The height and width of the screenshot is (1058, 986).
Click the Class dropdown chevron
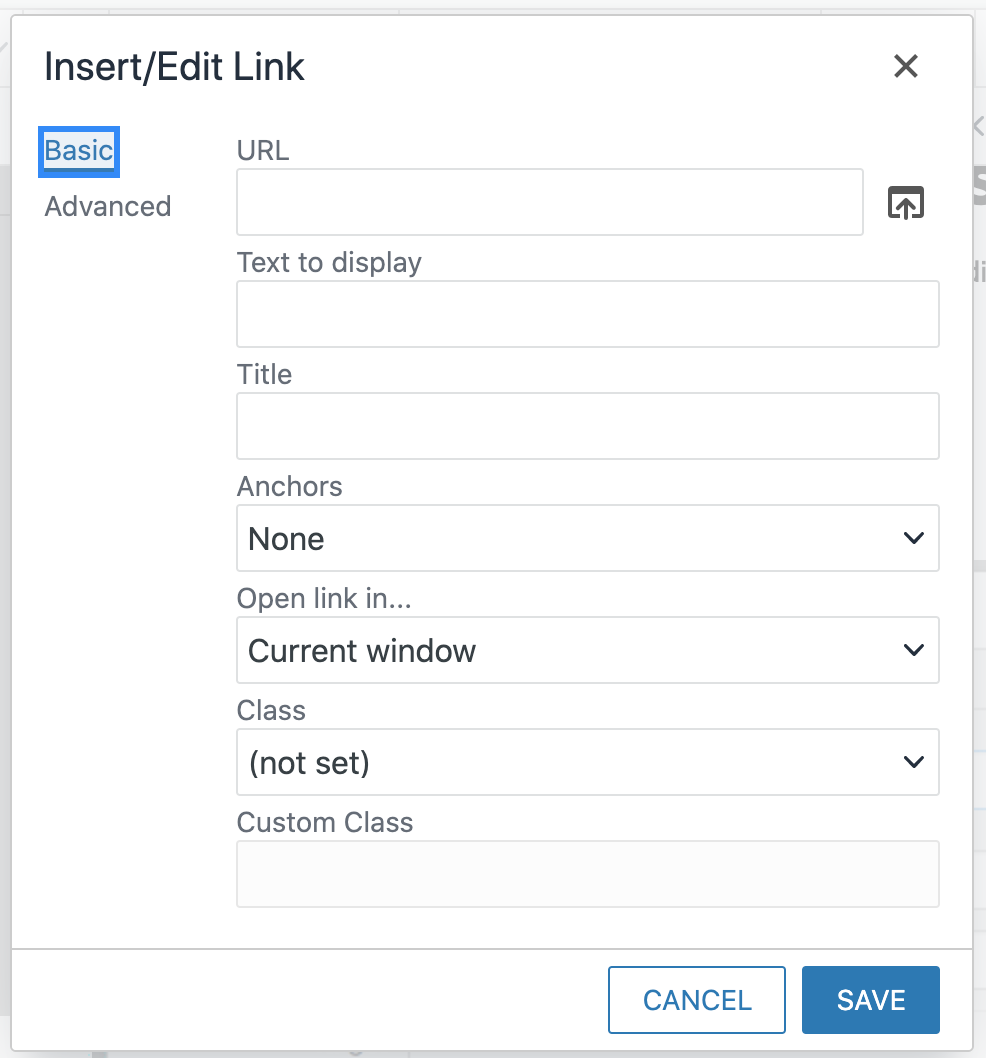[912, 762]
